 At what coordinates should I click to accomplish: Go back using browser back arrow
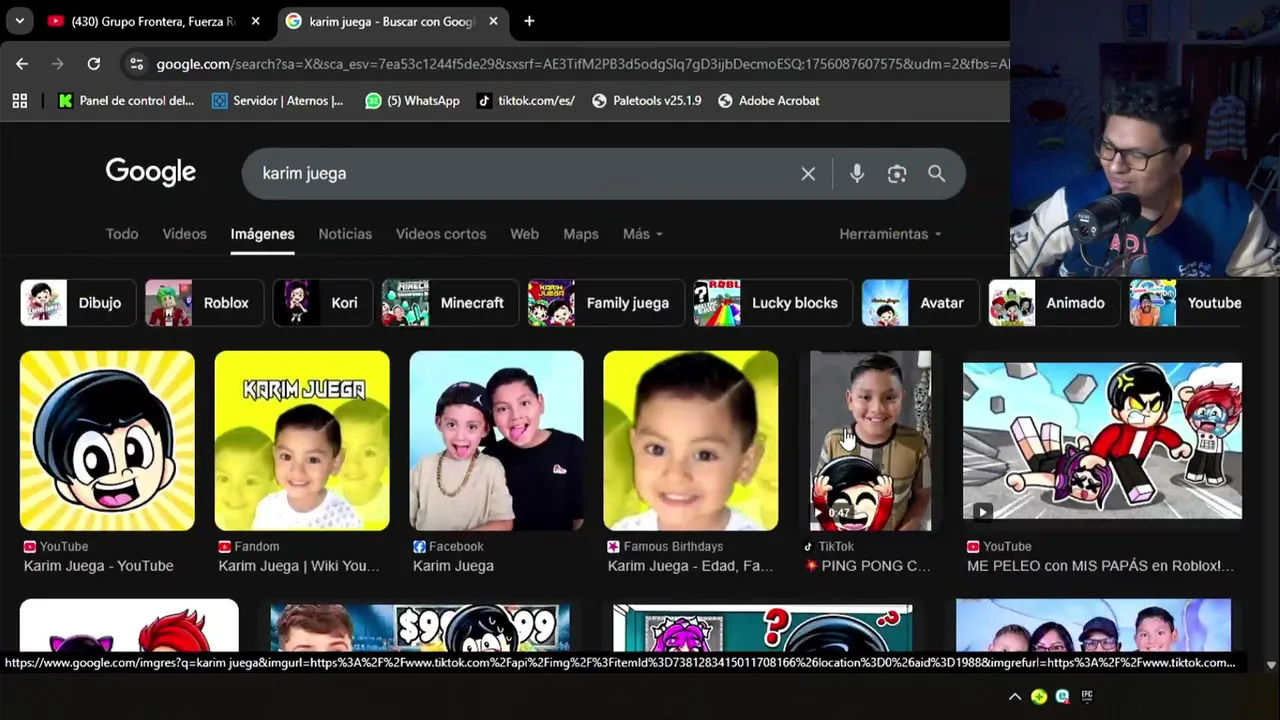[22, 64]
